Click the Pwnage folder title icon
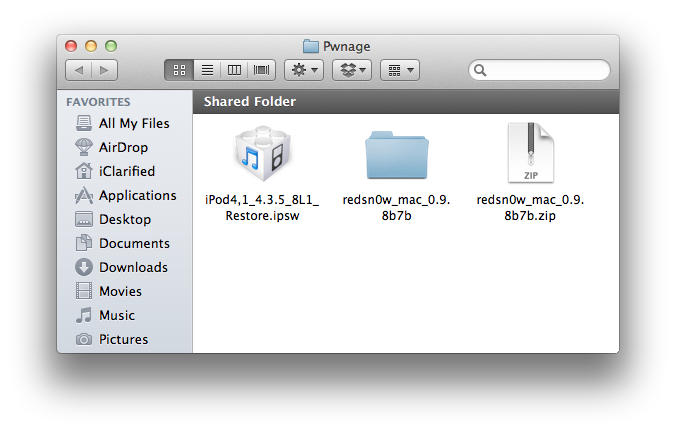The height and width of the screenshot is (432, 676). pos(311,45)
